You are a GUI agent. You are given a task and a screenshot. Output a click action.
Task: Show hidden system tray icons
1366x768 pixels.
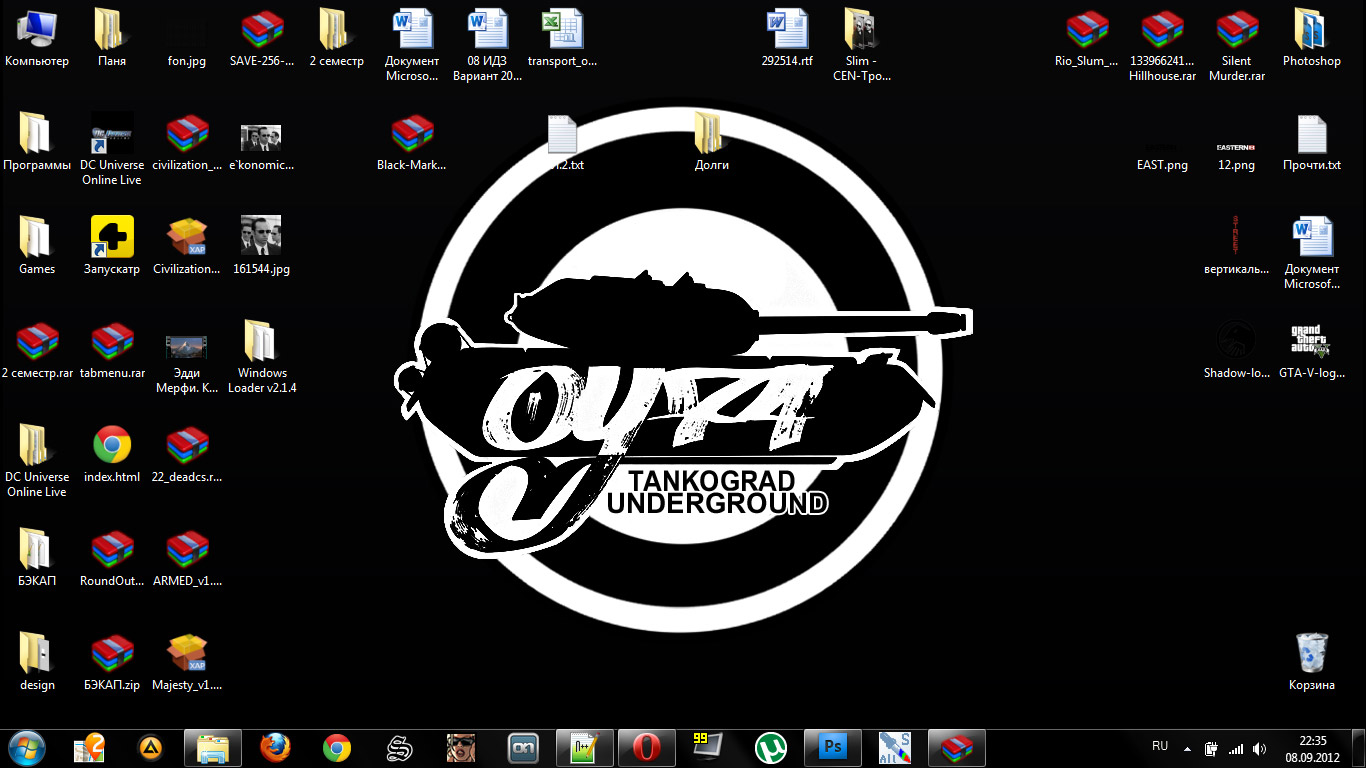1187,748
